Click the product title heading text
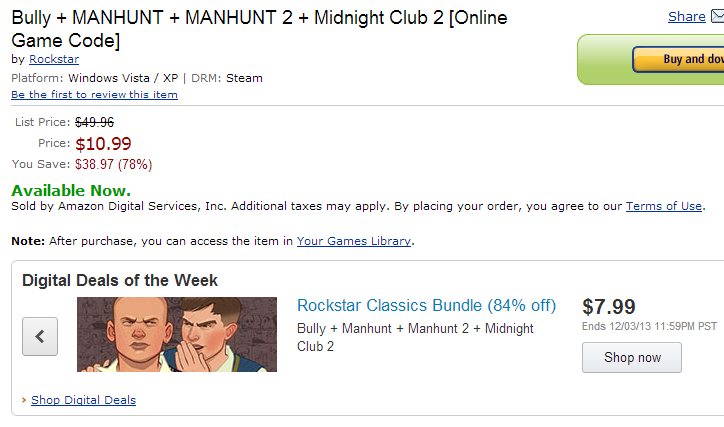This screenshot has height=427, width=724. coord(259,29)
